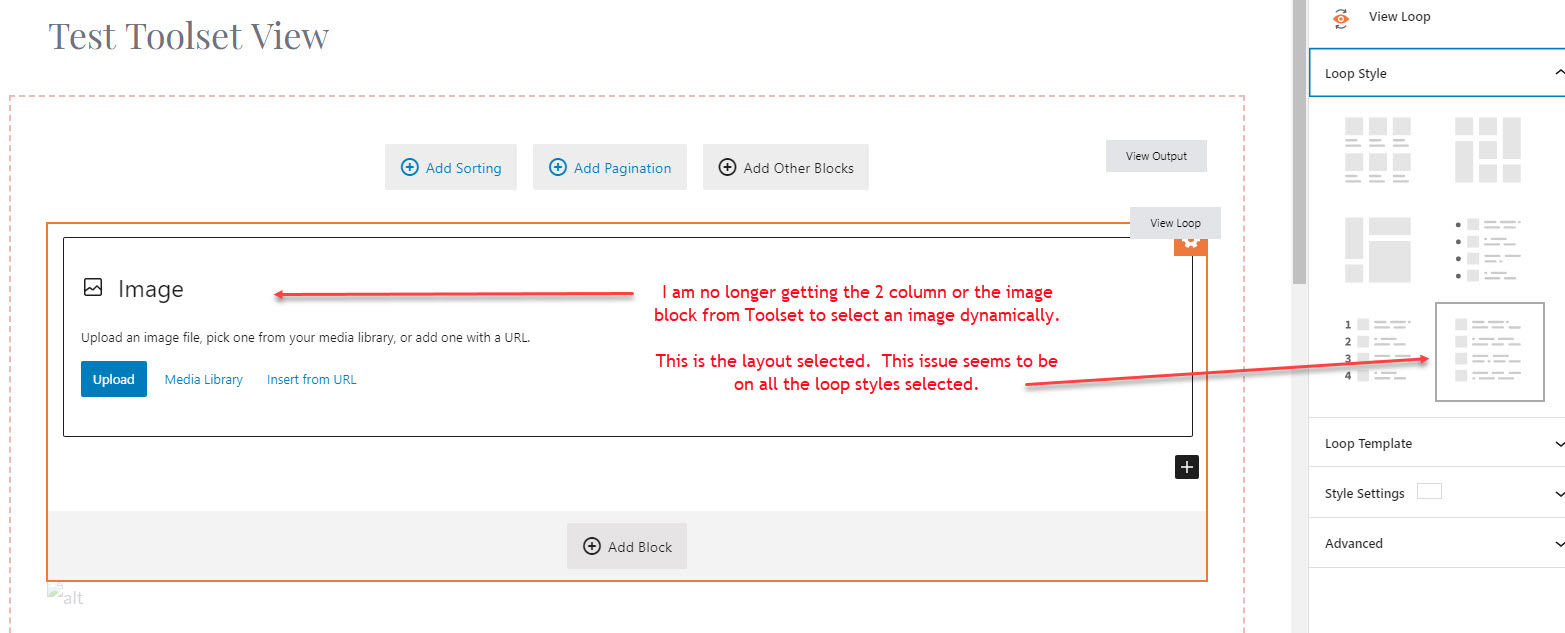Select the unformatted list loop style

click(x=1490, y=351)
